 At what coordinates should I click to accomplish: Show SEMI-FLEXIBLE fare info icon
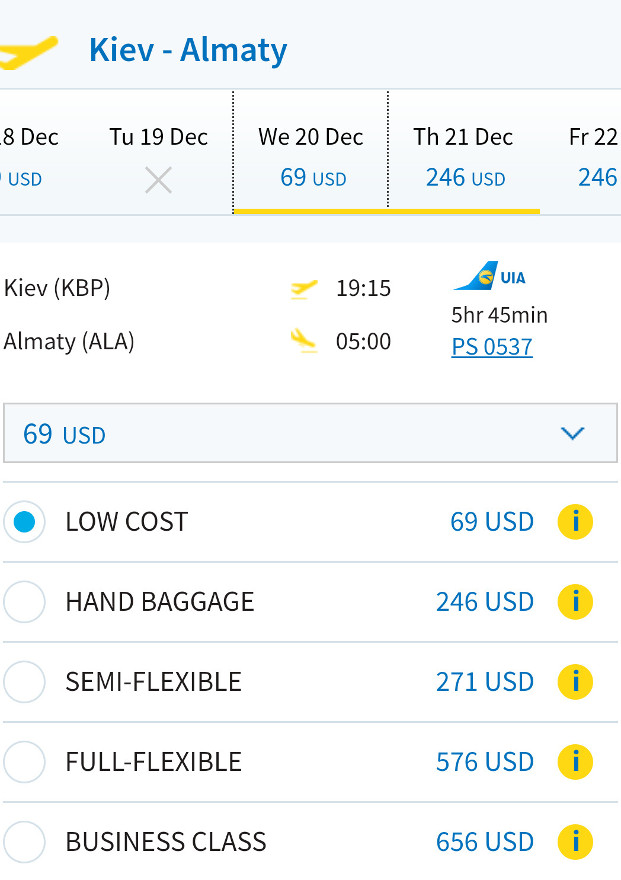pyautogui.click(x=575, y=682)
